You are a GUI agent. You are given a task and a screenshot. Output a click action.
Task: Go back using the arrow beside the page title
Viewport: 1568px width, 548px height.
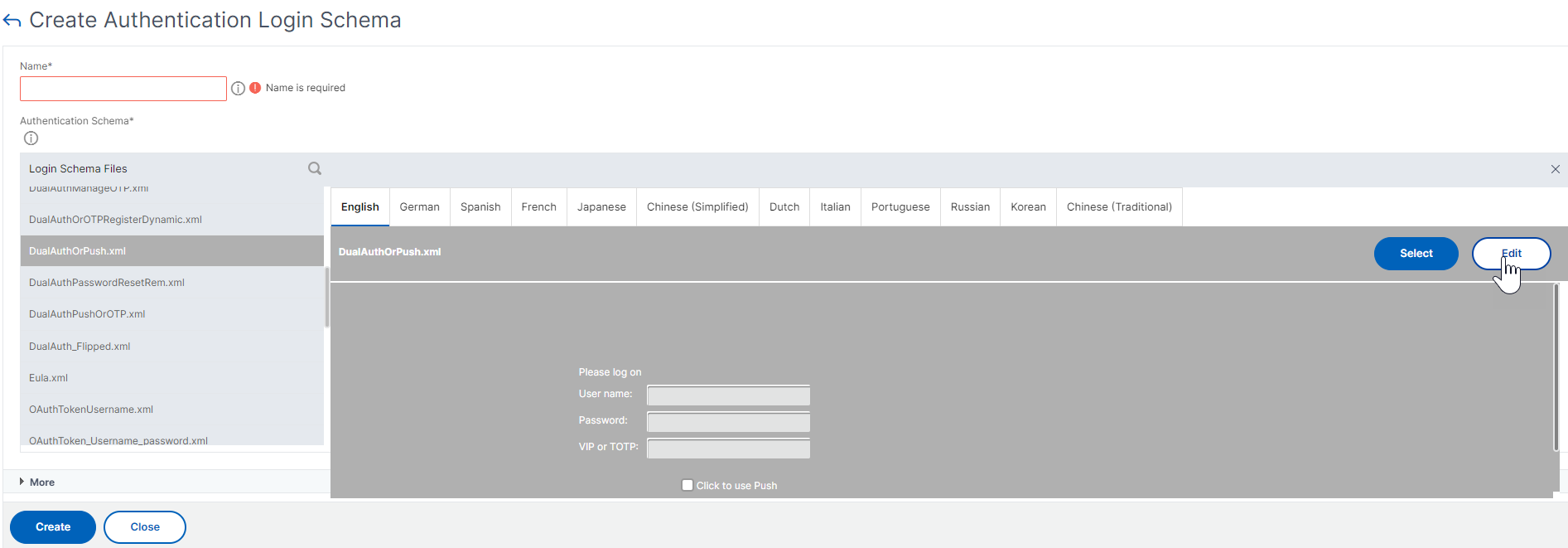pos(12,21)
